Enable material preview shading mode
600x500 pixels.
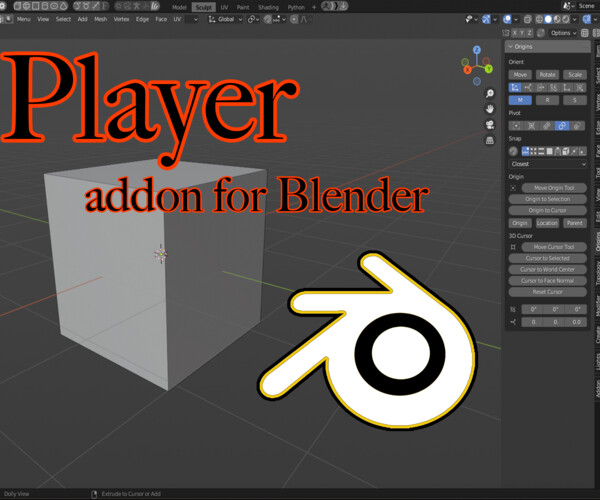(x=557, y=19)
